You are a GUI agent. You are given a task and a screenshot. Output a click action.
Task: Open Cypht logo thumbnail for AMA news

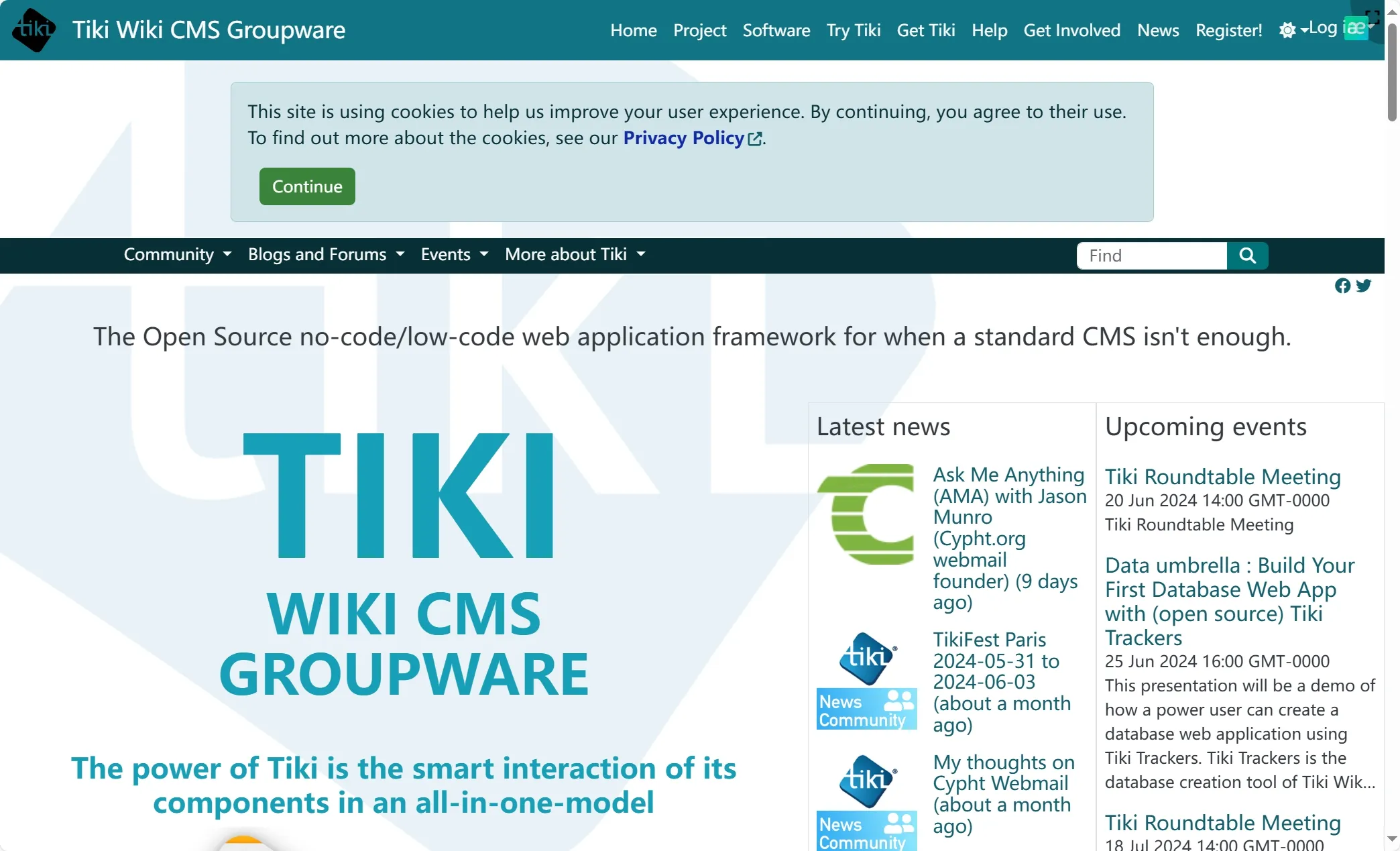pos(866,514)
